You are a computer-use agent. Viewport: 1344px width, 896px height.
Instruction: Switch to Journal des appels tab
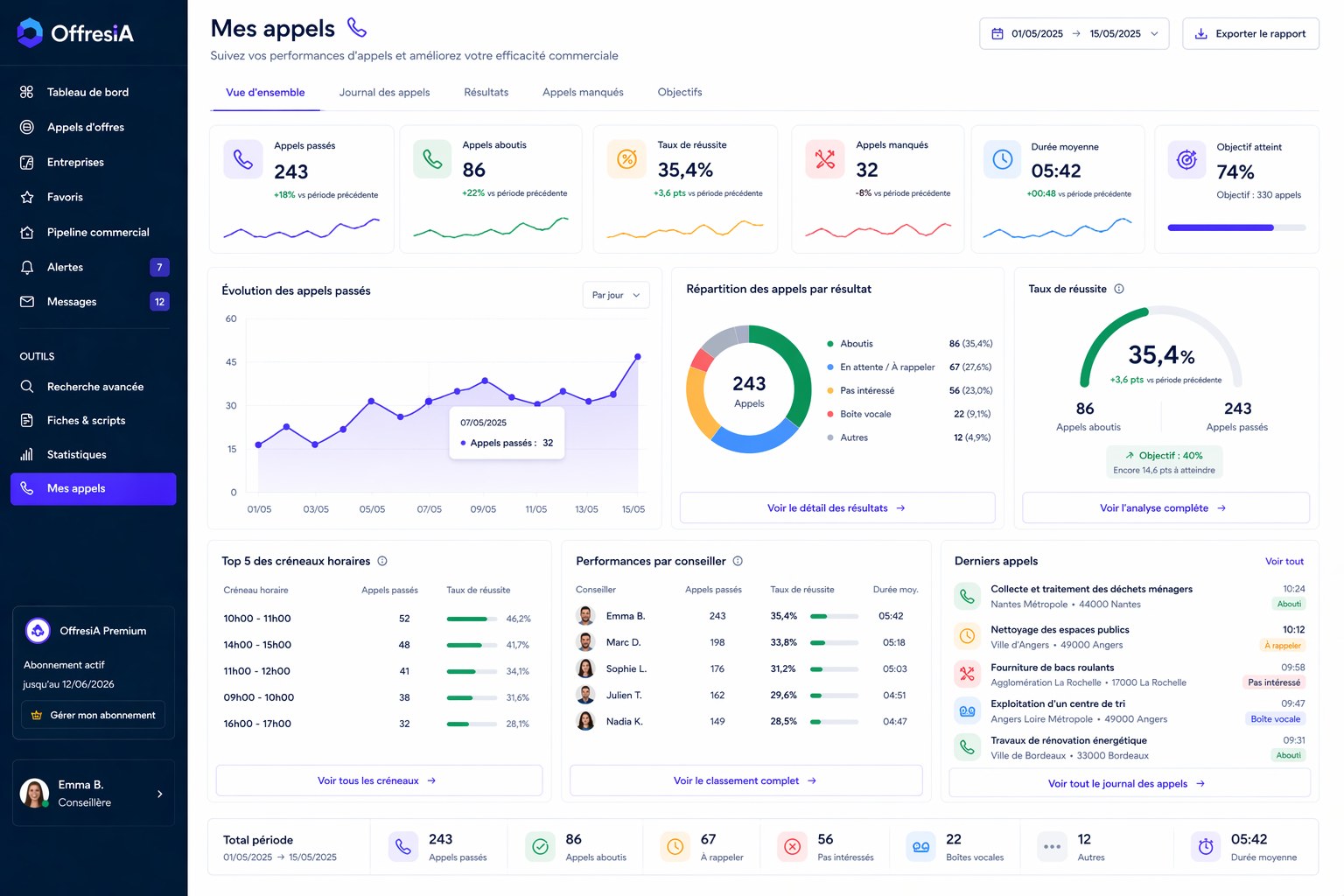384,92
